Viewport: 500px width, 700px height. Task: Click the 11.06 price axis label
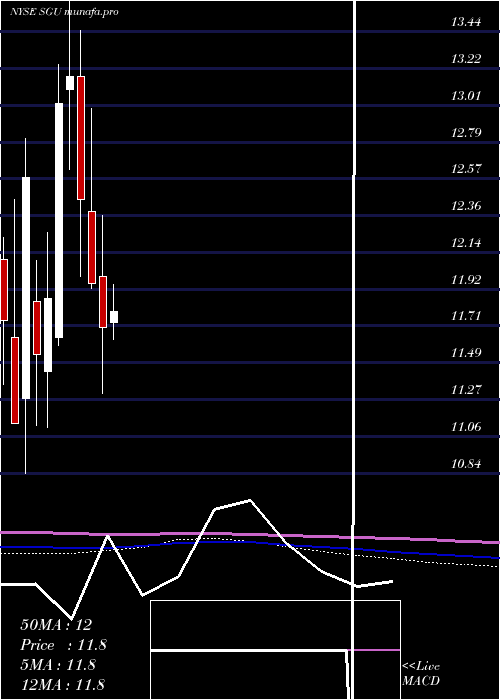click(x=466, y=427)
